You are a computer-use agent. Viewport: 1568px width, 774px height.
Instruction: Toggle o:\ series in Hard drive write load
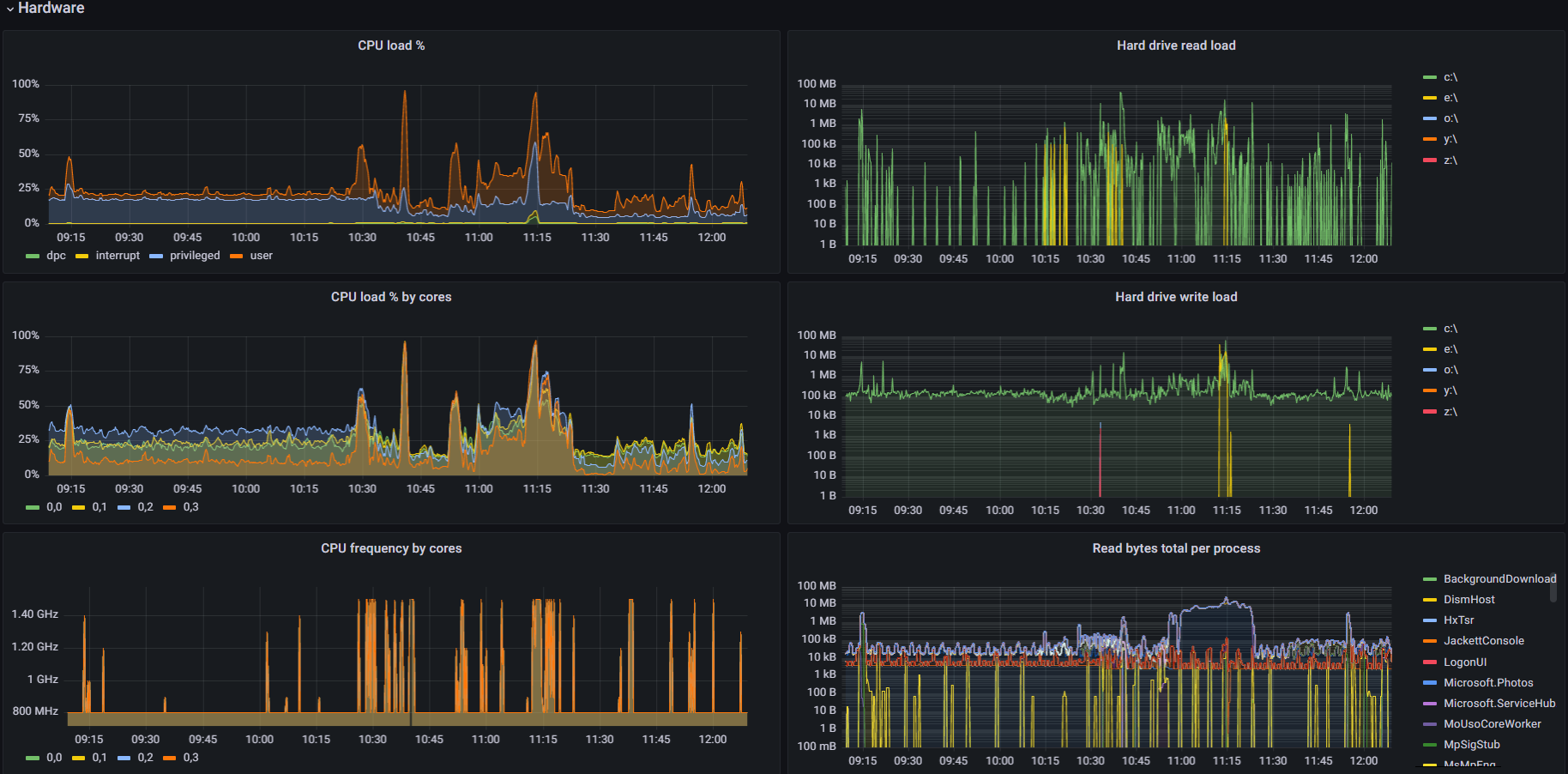coord(1450,370)
